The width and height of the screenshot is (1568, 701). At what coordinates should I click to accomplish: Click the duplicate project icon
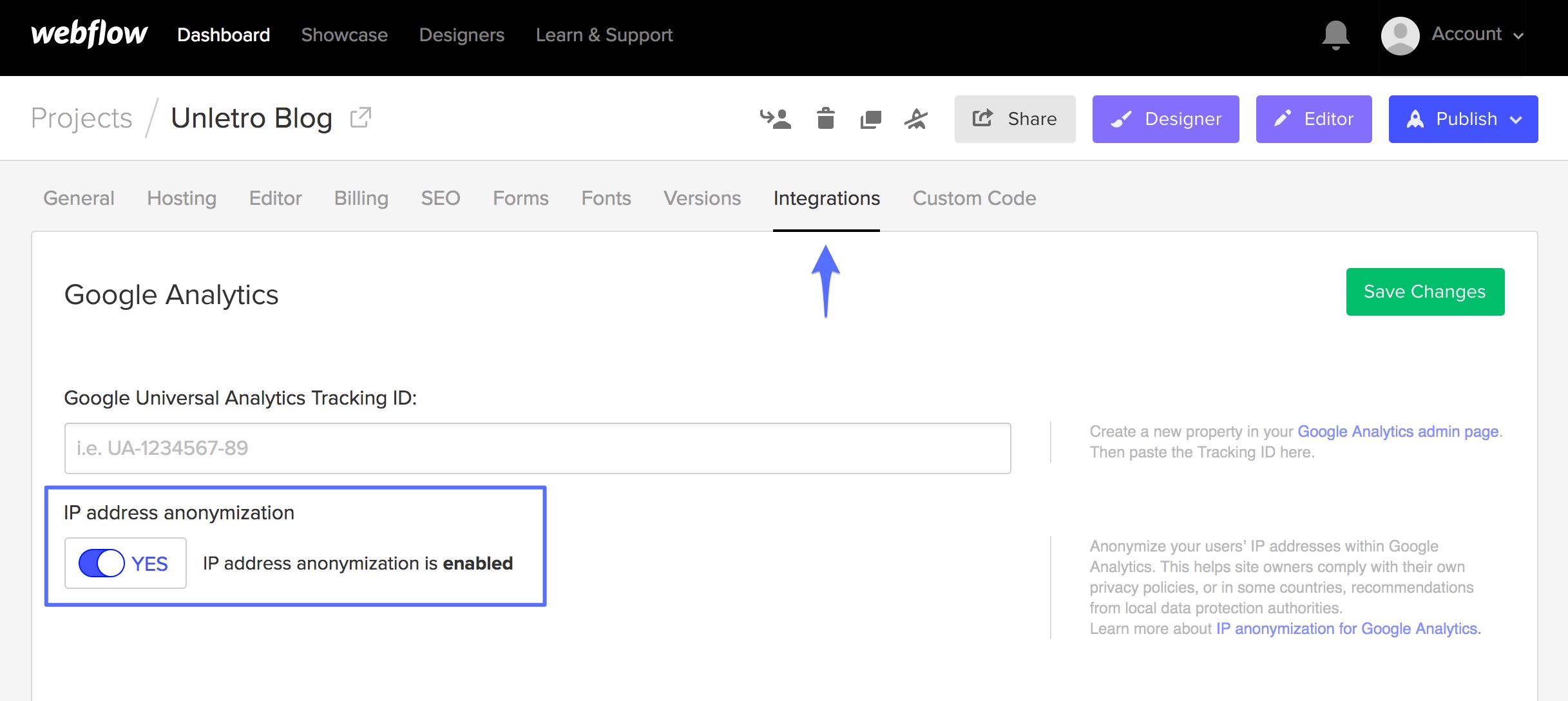tap(870, 119)
